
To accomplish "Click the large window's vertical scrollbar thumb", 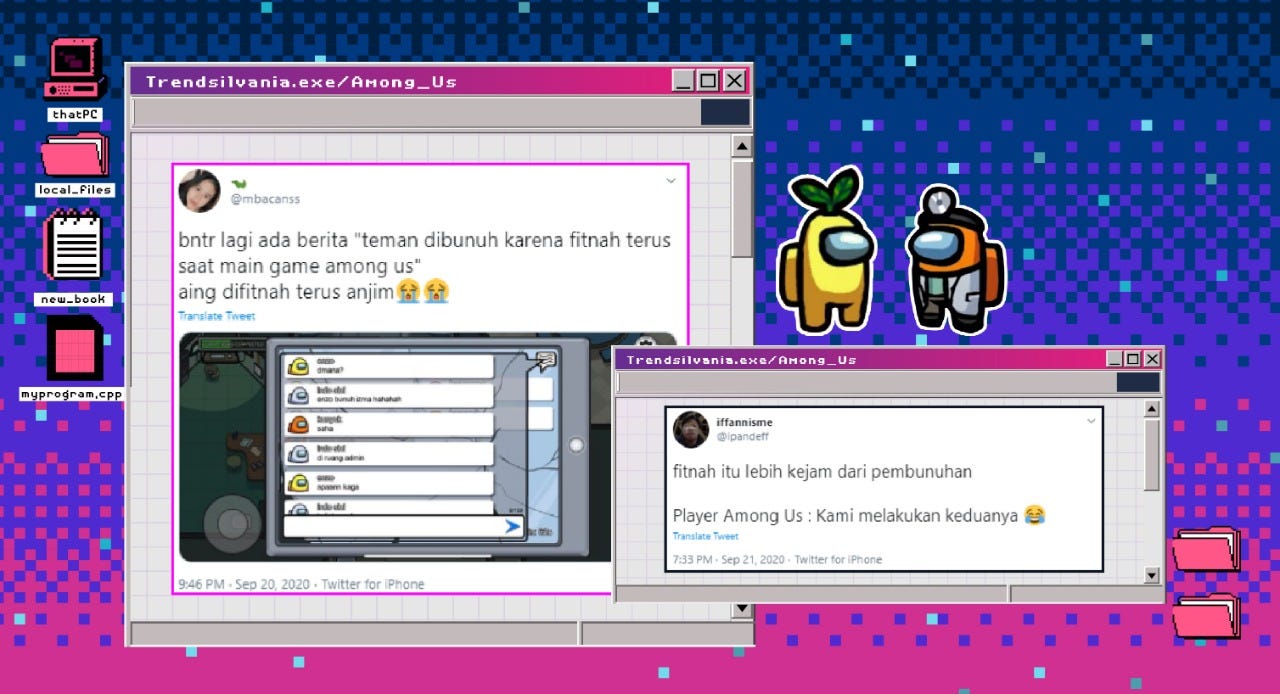I will [x=742, y=208].
